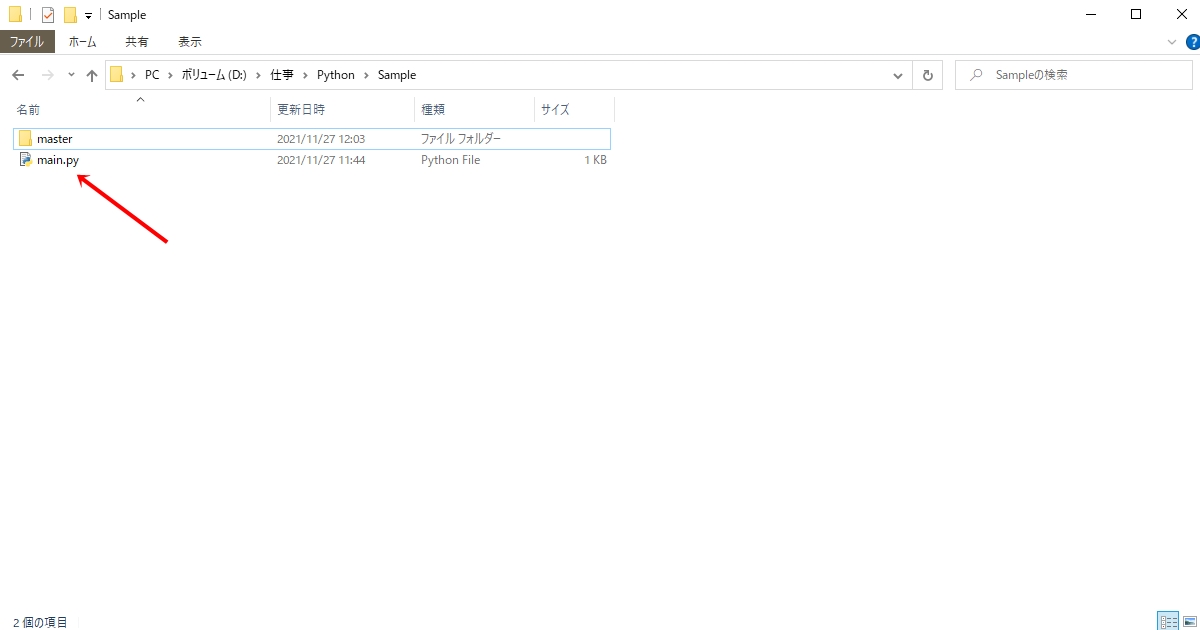
Task: Open the 共有 ribbon tab
Action: [137, 42]
